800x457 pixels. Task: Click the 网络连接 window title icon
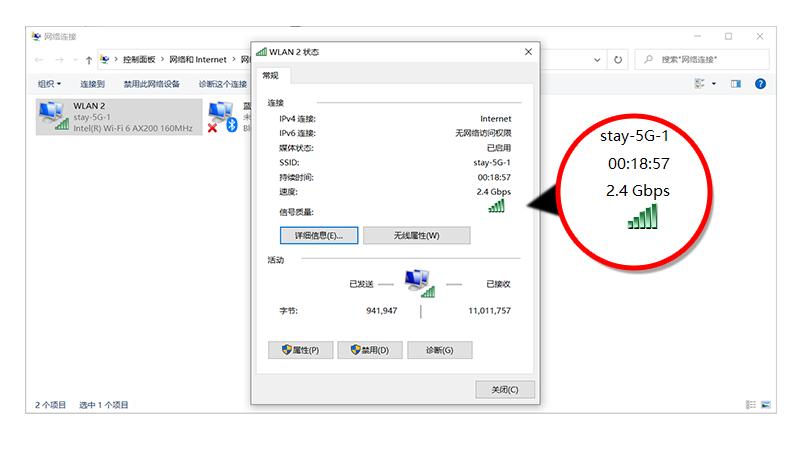(36, 36)
